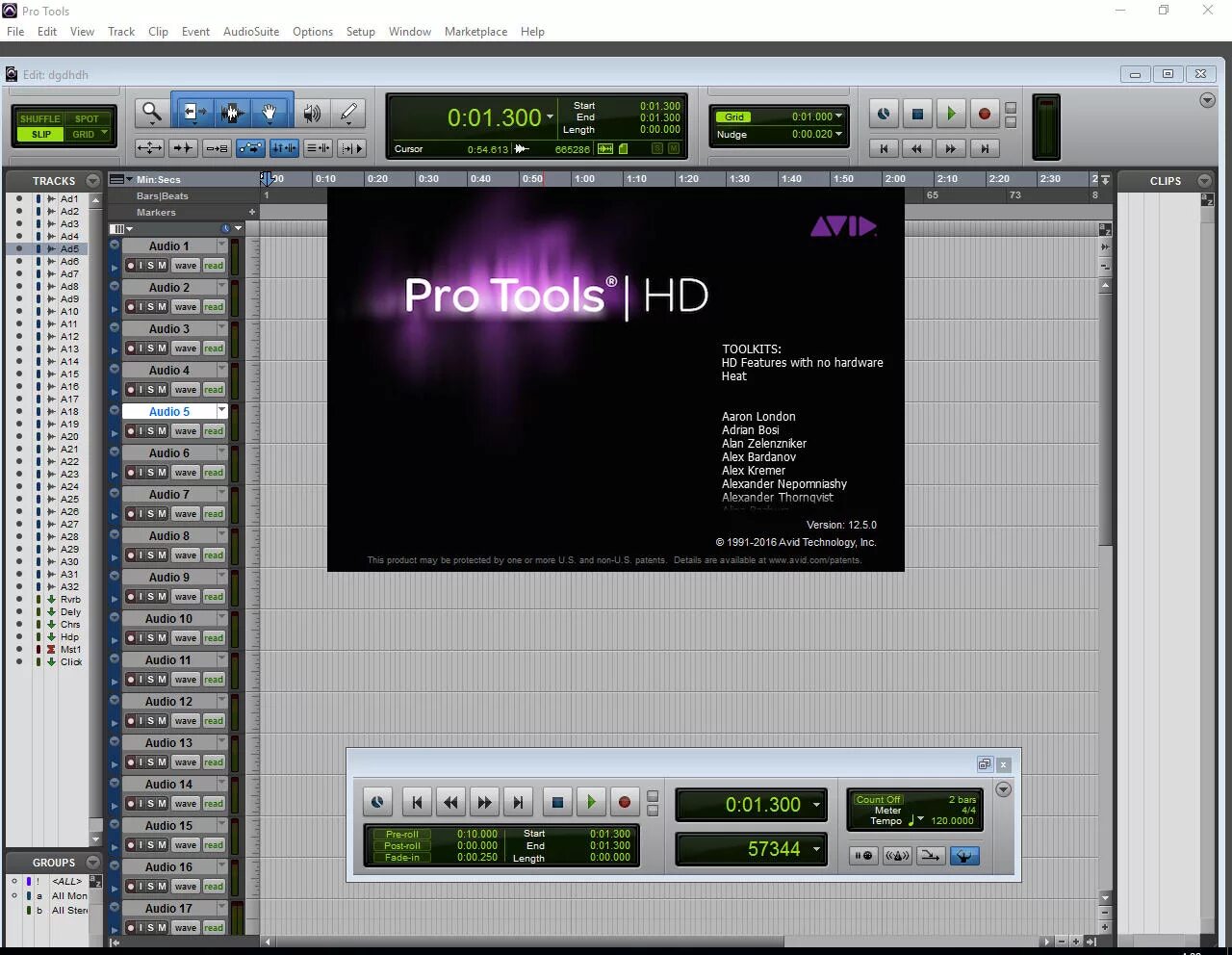Go to End in Edit window transport
This screenshot has width=1232, height=955.
984,148
